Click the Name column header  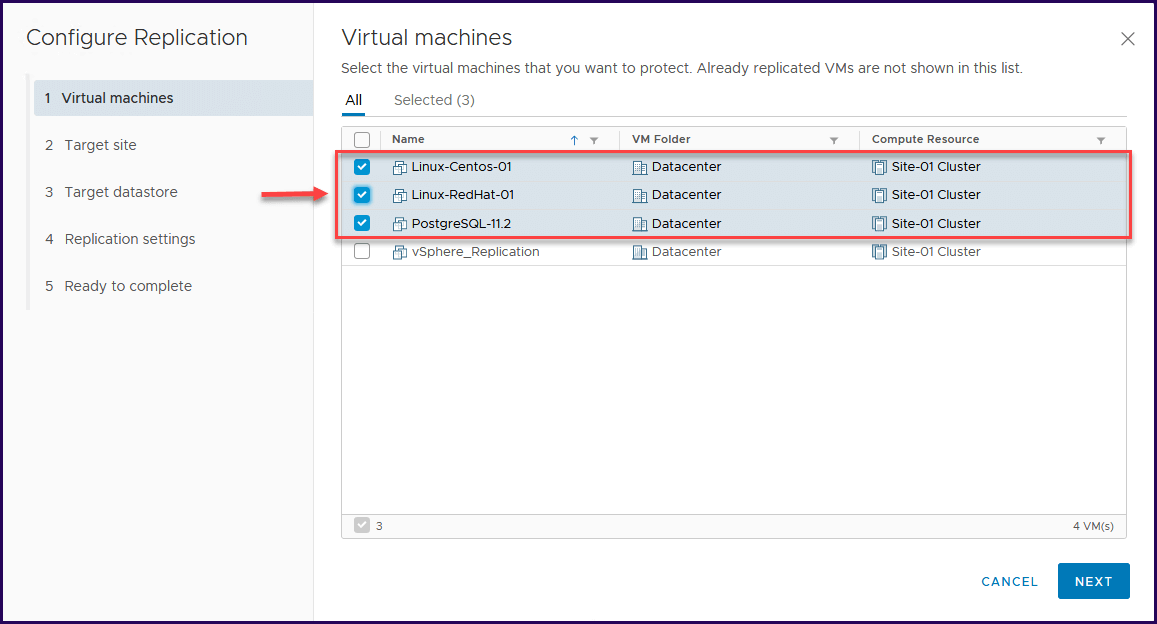pyautogui.click(x=408, y=139)
